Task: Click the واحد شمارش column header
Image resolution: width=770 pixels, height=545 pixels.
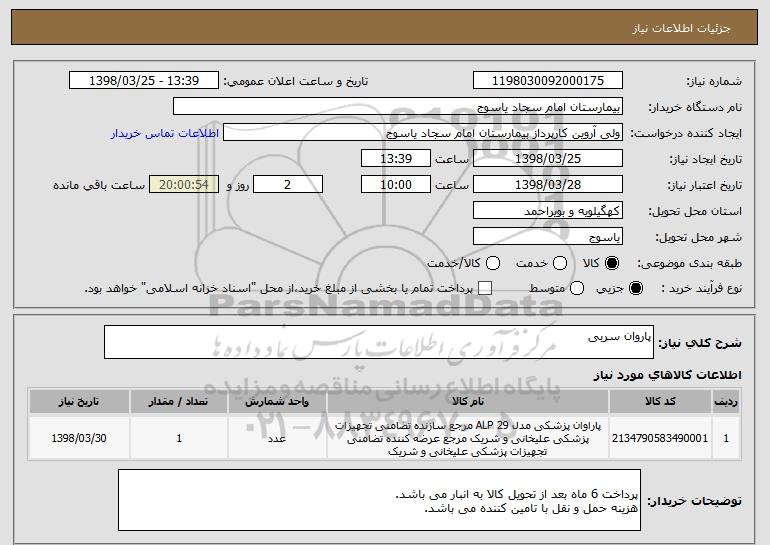Action: pyautogui.click(x=277, y=402)
